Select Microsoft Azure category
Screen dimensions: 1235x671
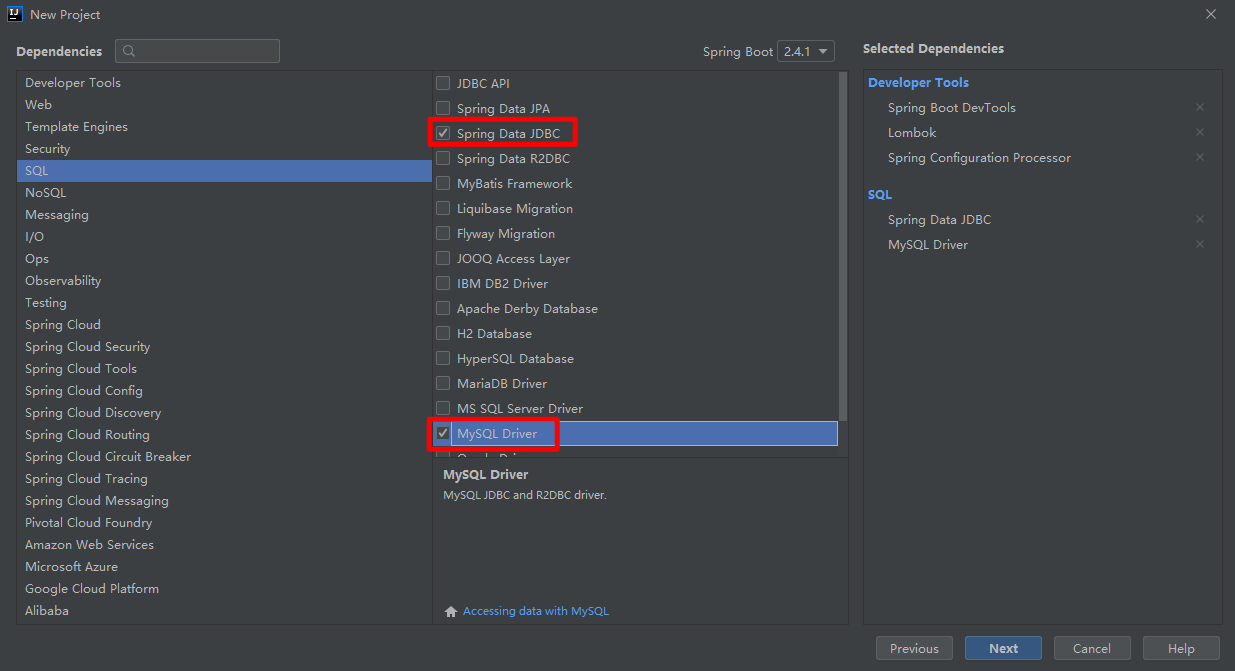[224, 566]
